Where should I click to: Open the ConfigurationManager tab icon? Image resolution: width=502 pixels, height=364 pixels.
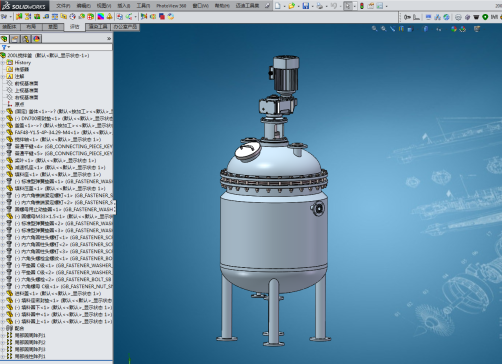pyautogui.click(x=26, y=39)
